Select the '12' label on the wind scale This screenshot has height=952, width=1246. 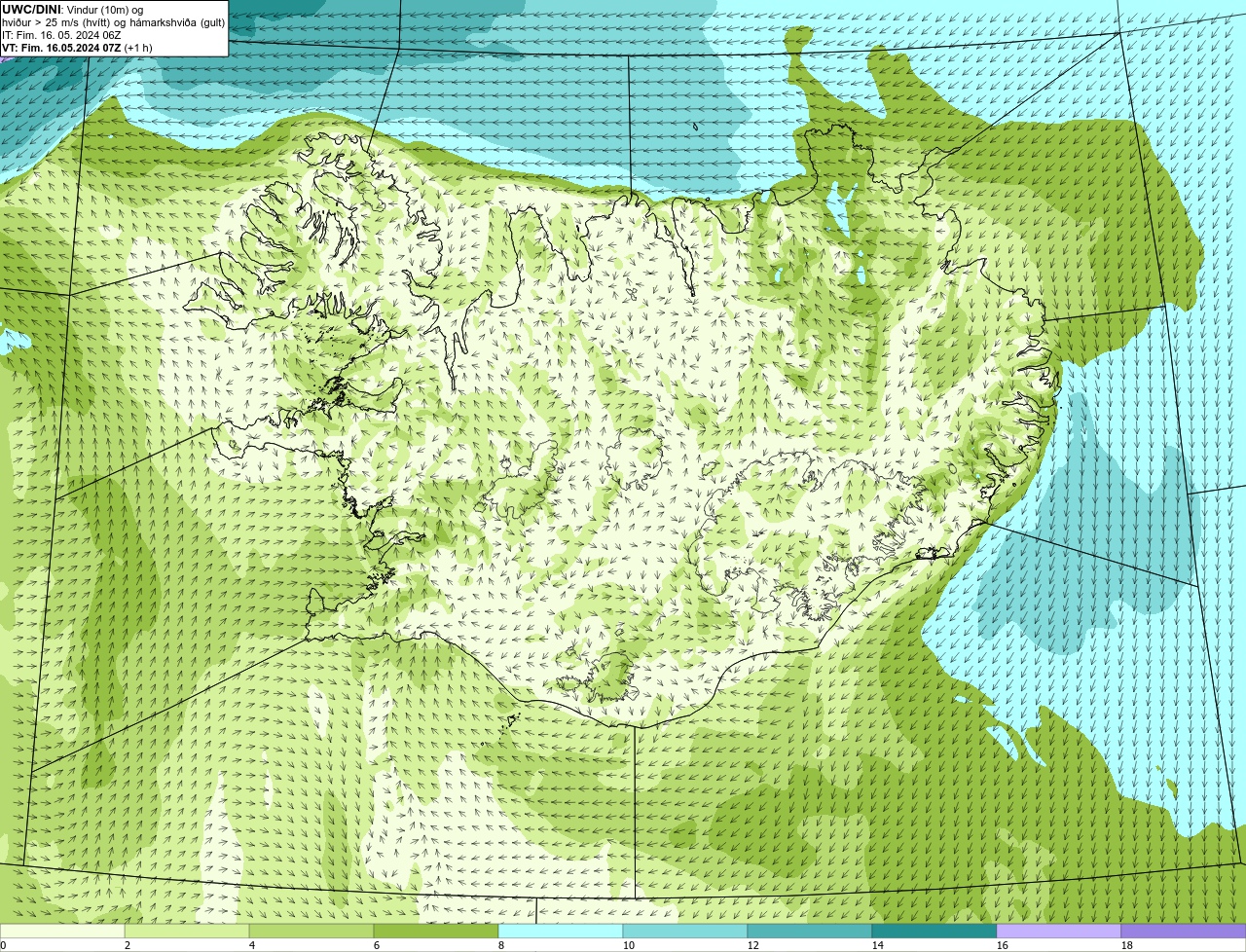click(x=753, y=945)
